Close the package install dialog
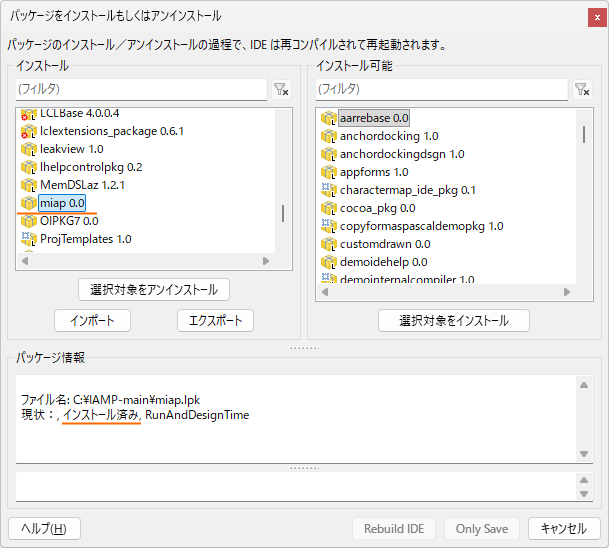The width and height of the screenshot is (609, 548). coord(597,17)
